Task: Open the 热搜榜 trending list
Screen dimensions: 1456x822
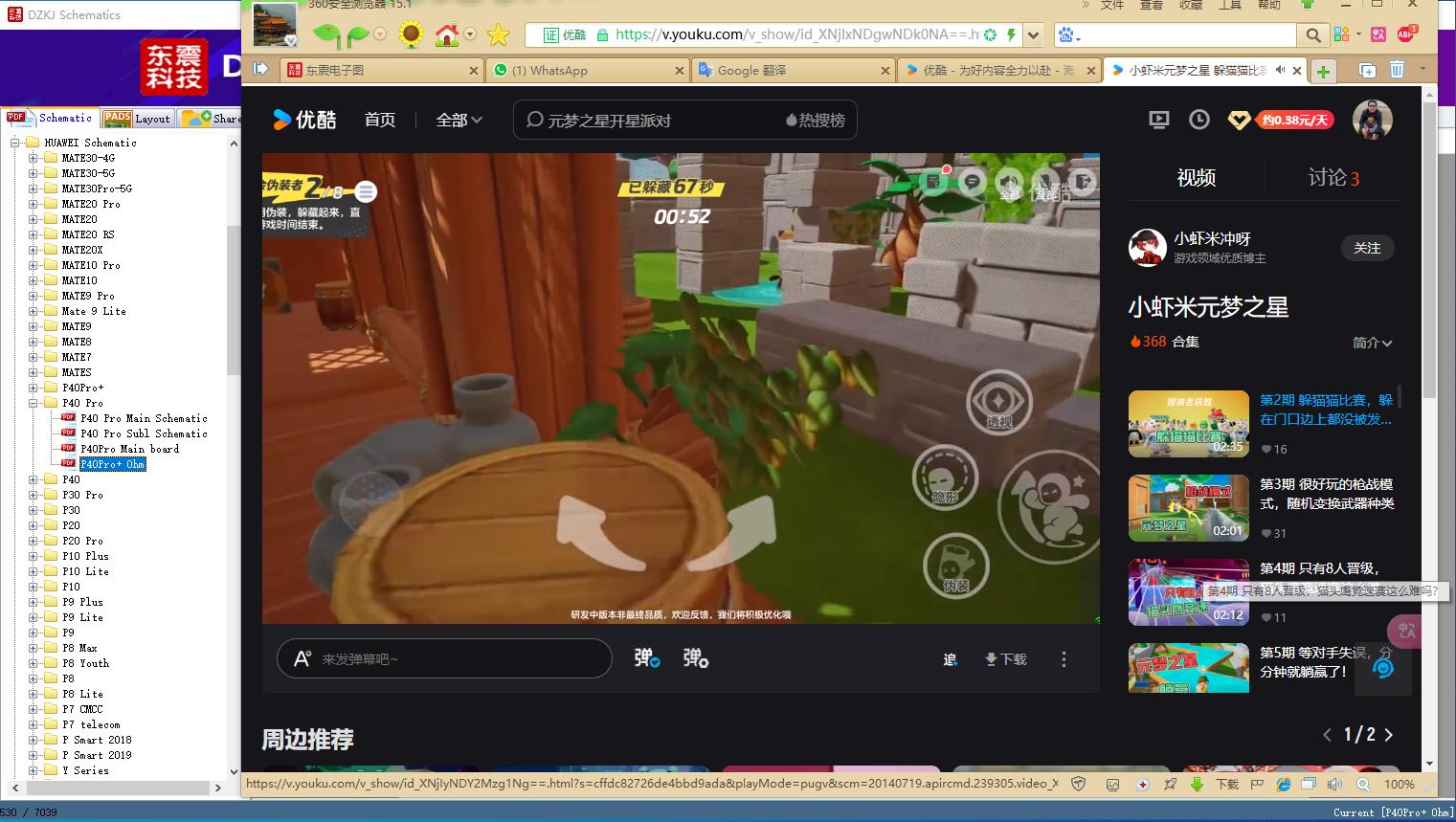Action: (x=815, y=120)
